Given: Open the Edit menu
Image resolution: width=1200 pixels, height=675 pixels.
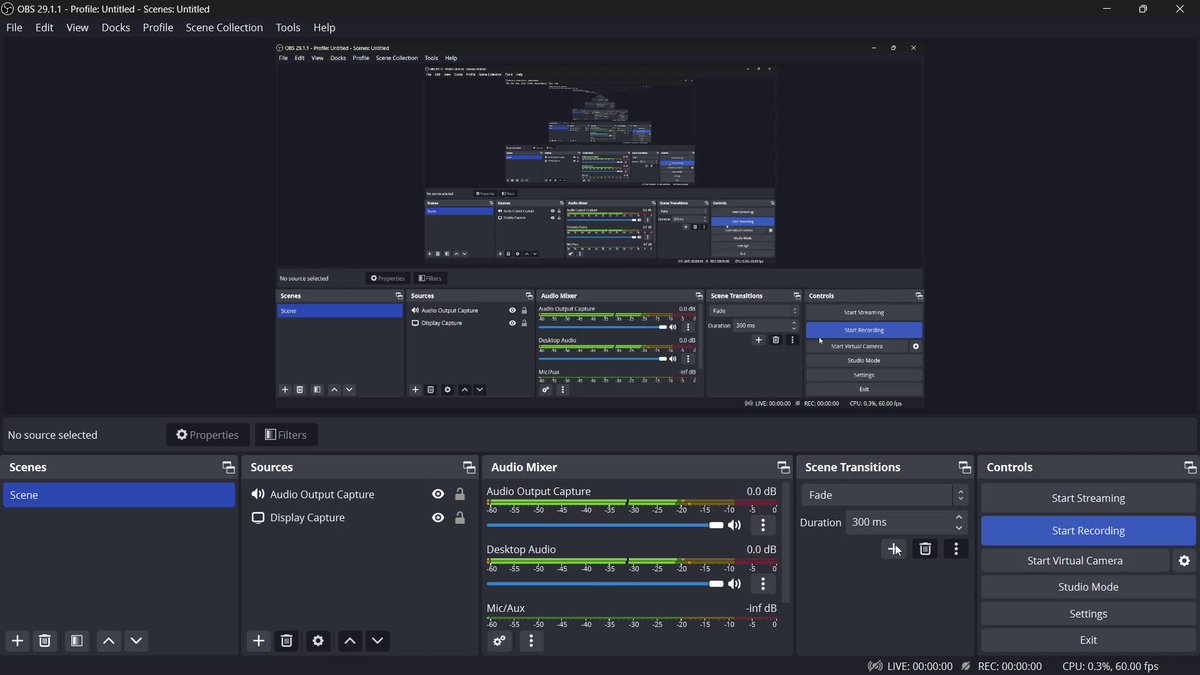Looking at the screenshot, I should coord(44,27).
